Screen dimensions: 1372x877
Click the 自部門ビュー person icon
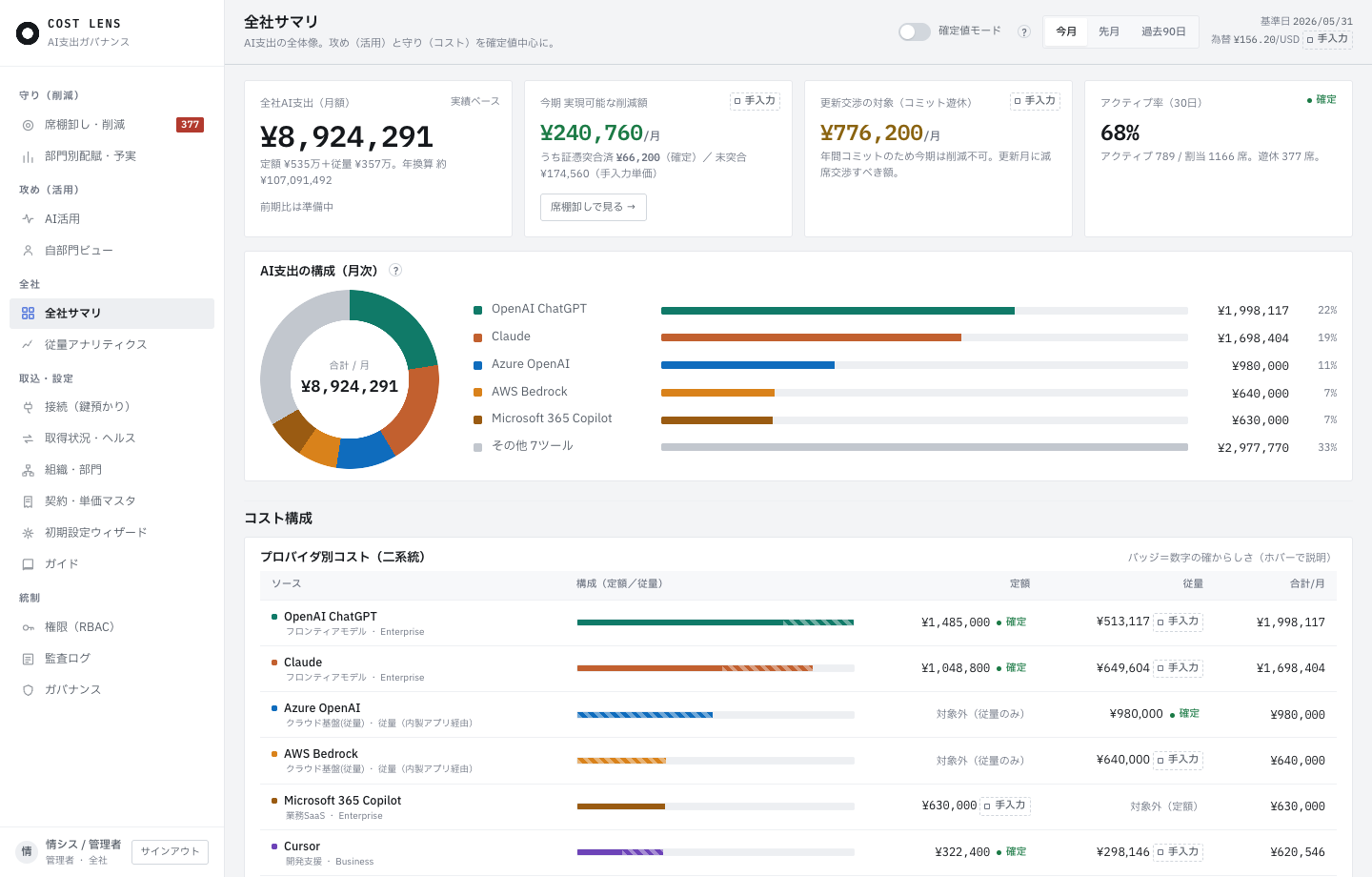click(28, 251)
